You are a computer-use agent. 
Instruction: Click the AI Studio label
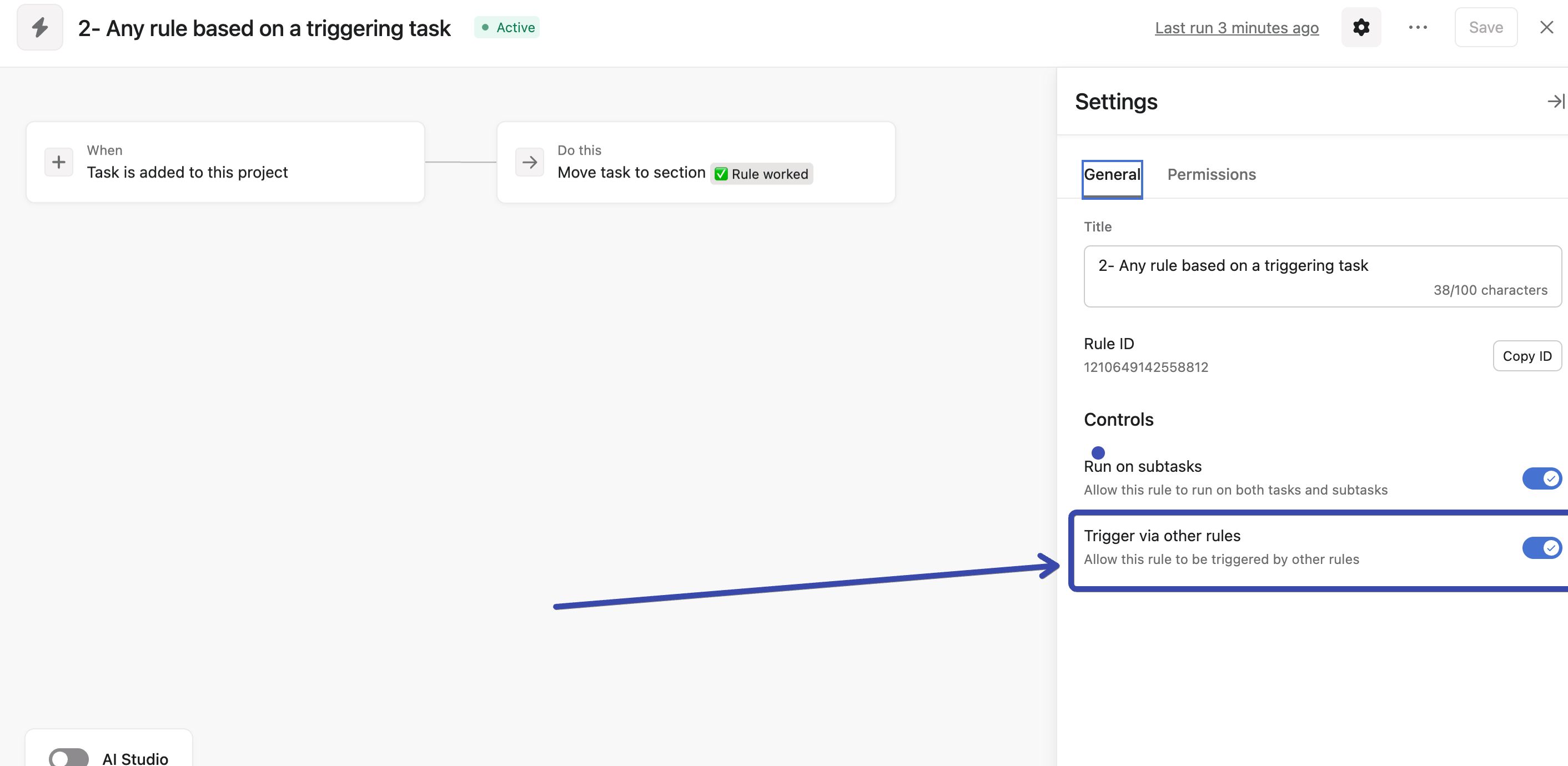tap(135, 758)
